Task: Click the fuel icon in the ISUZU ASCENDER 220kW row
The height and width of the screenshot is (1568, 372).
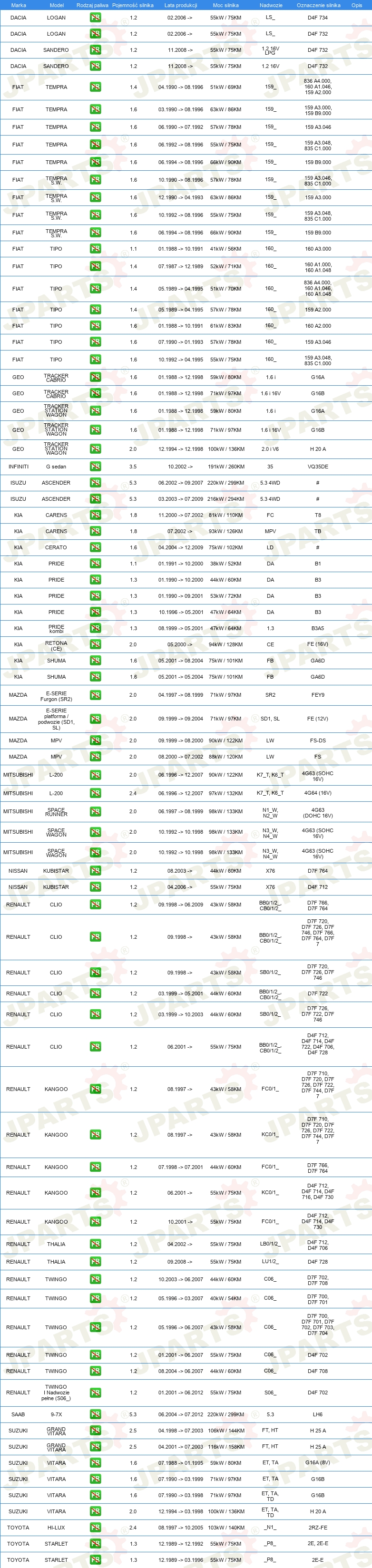Action: [x=96, y=483]
